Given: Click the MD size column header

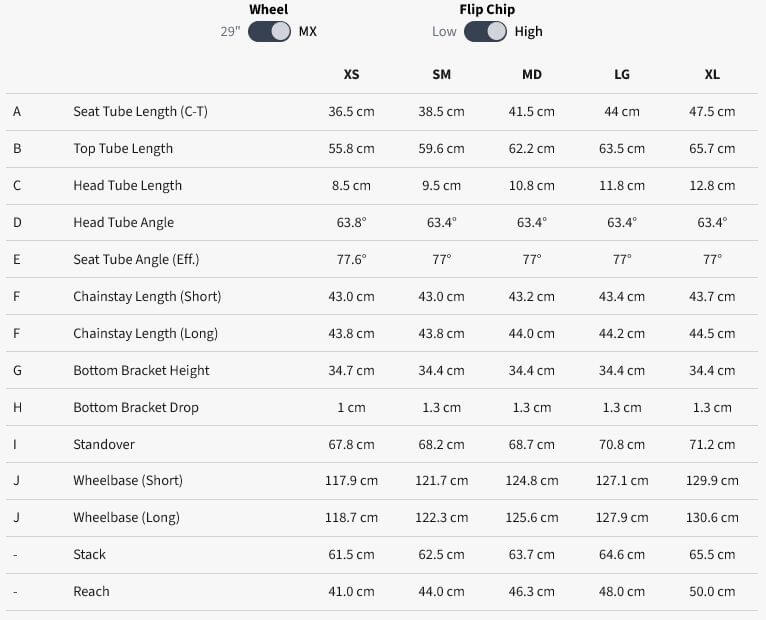Looking at the screenshot, I should tap(532, 74).
